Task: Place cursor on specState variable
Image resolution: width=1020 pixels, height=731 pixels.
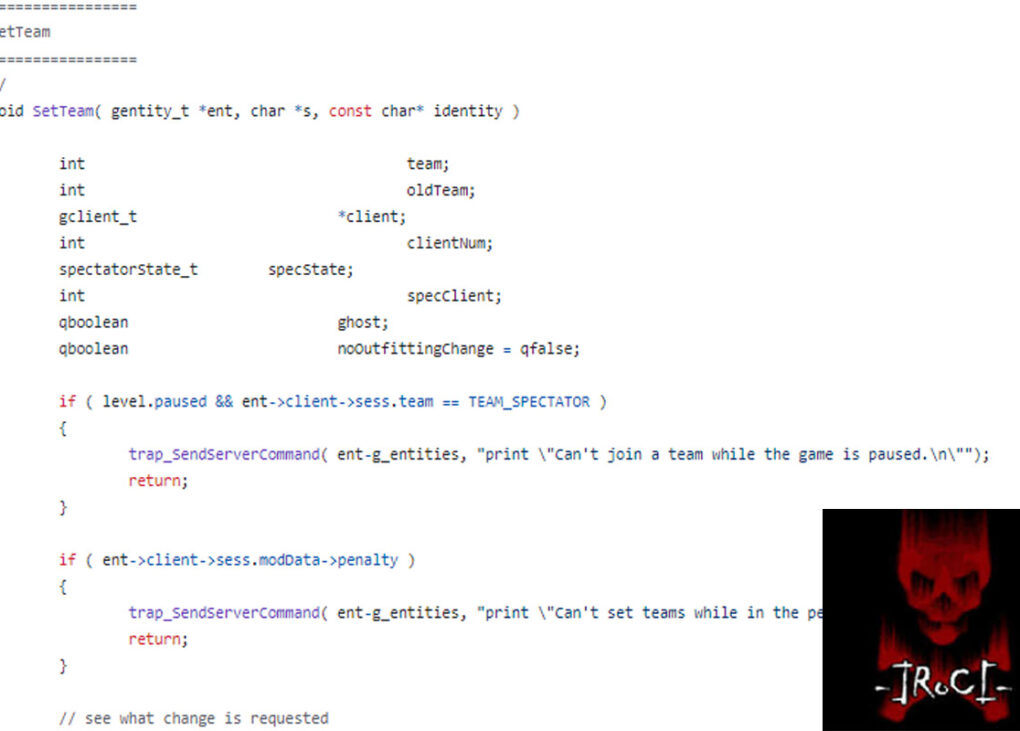Action: [310, 269]
